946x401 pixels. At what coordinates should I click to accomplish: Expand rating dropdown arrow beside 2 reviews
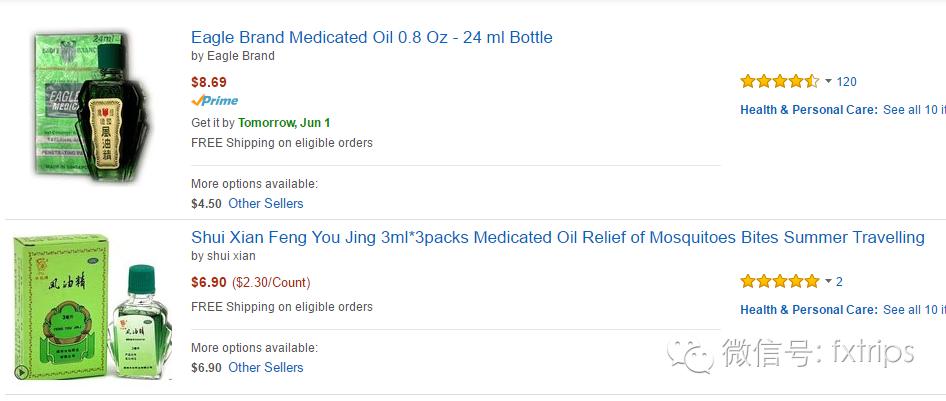point(828,282)
